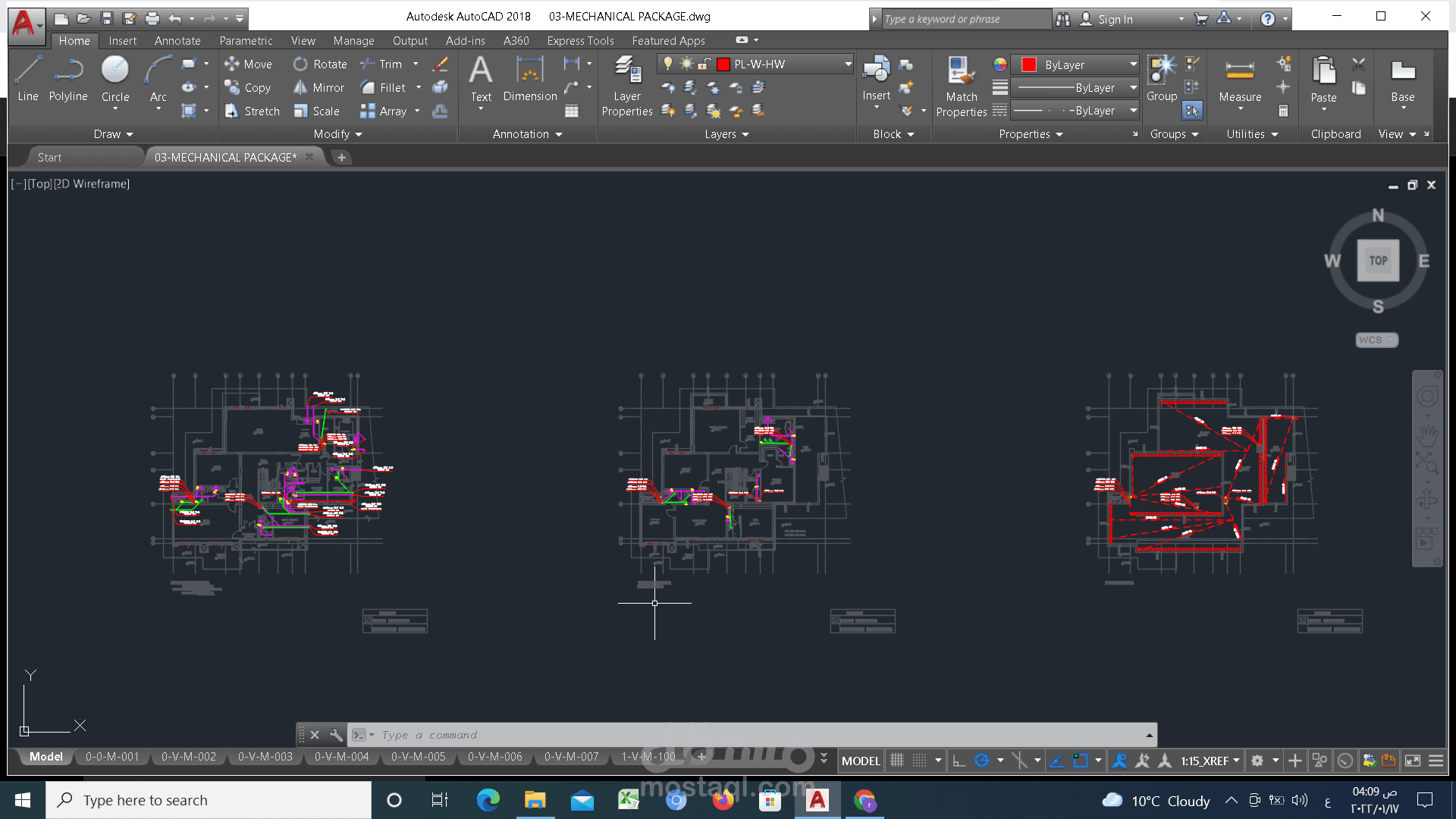
Task: Expand the Modify panel
Action: pyautogui.click(x=338, y=134)
